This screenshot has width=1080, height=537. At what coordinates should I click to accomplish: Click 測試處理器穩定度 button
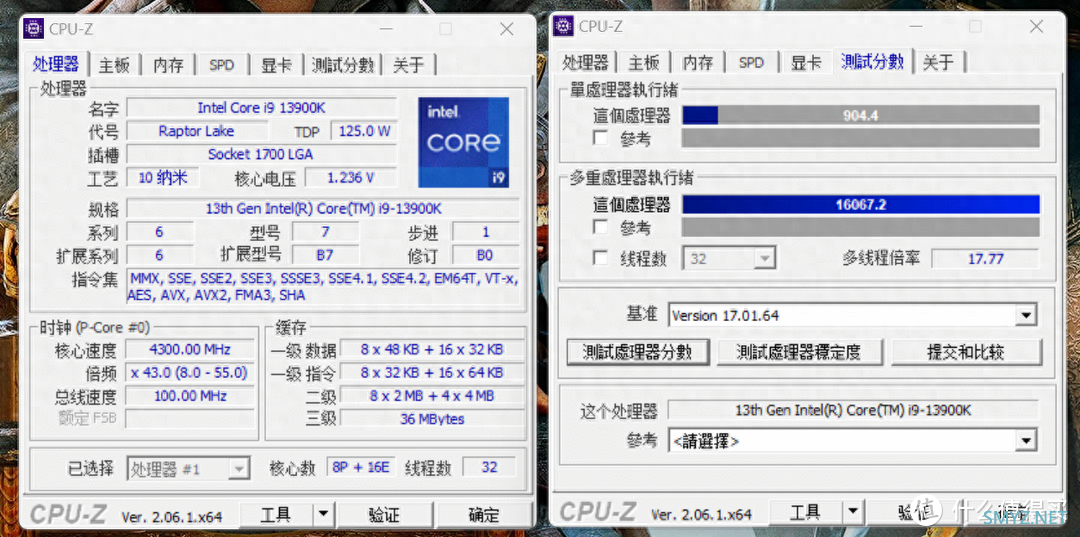click(x=799, y=352)
